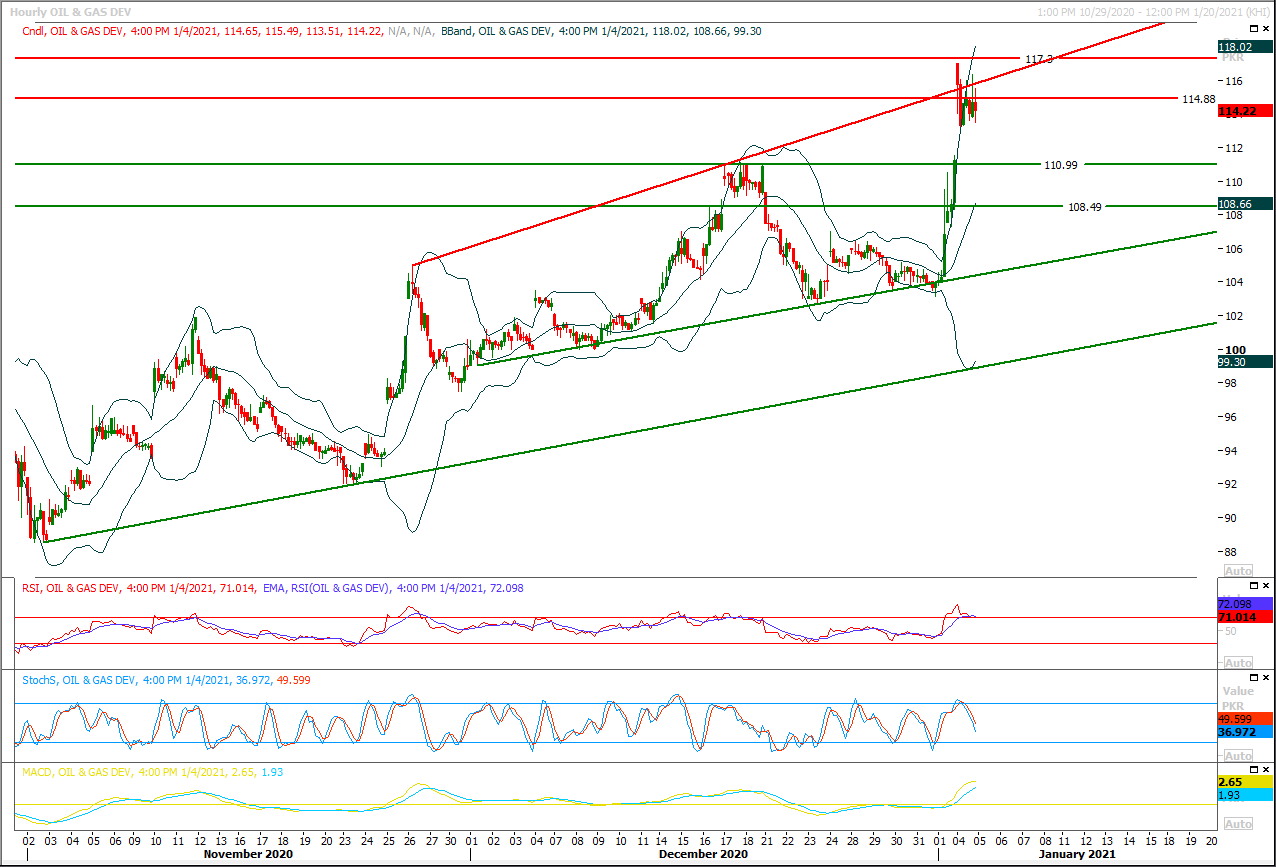The width and height of the screenshot is (1276, 867).
Task: Click the 108.66 middle band price tag
Action: click(1245, 204)
